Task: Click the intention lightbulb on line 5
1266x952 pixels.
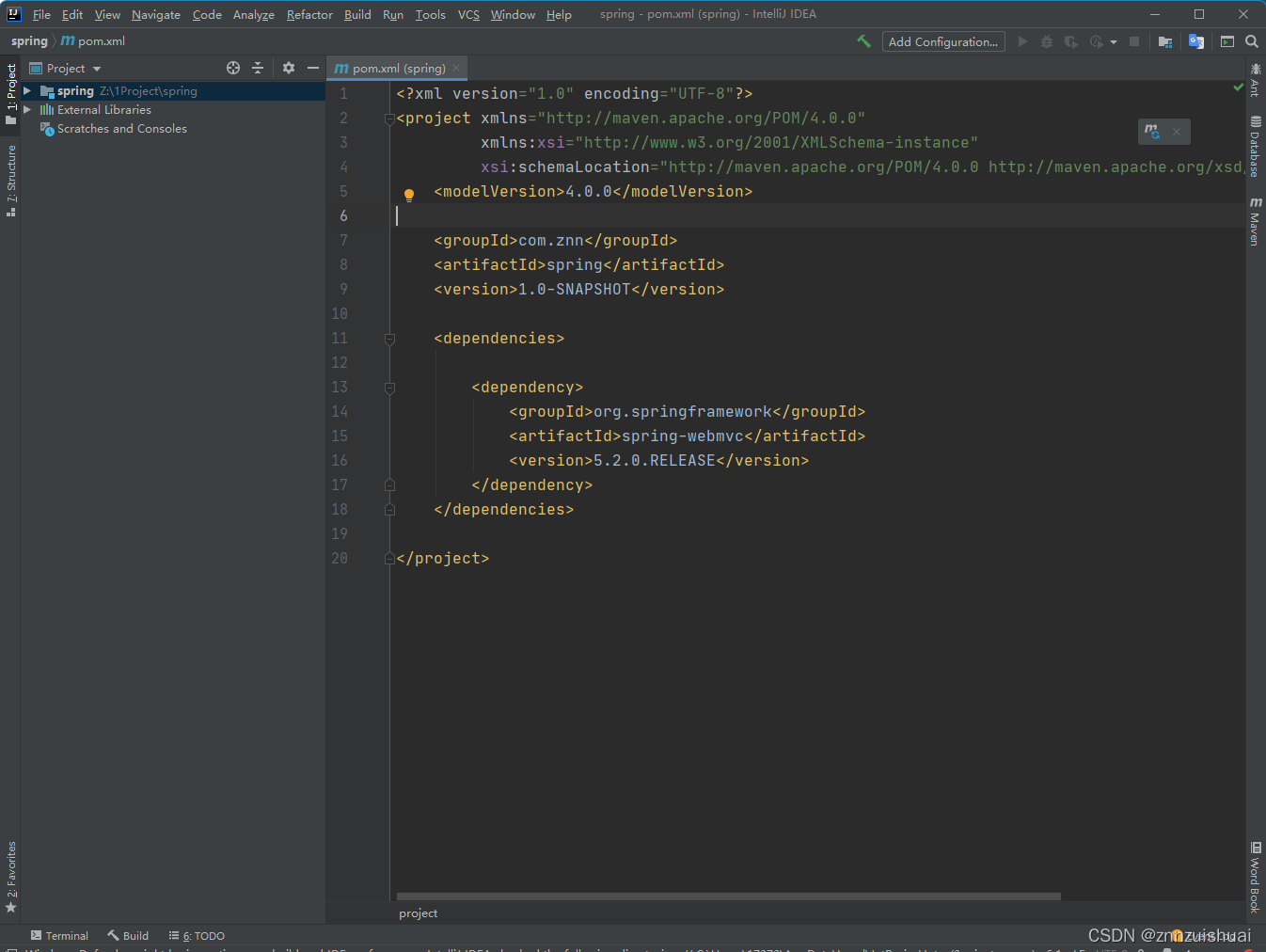Action: click(x=409, y=195)
